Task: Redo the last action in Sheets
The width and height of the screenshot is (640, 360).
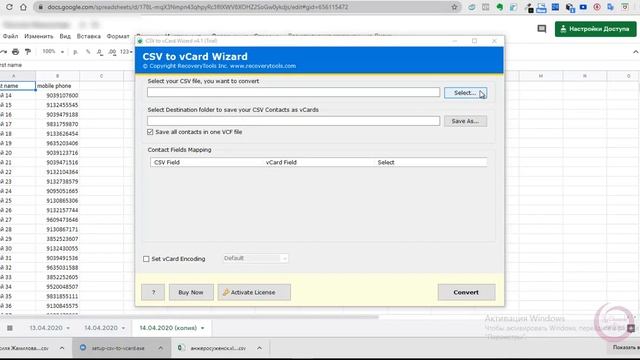Action: 4,52
